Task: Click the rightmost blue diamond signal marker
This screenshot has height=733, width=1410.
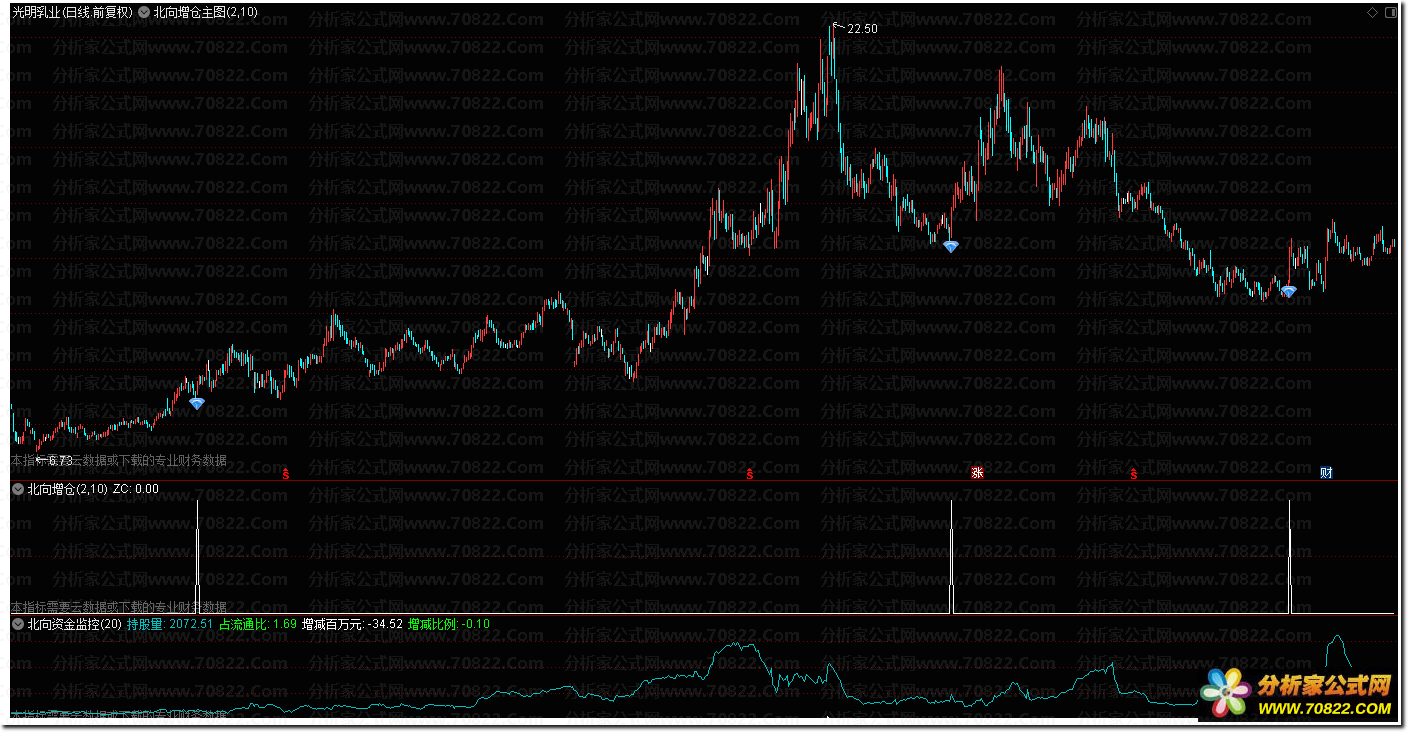Action: point(1289,291)
